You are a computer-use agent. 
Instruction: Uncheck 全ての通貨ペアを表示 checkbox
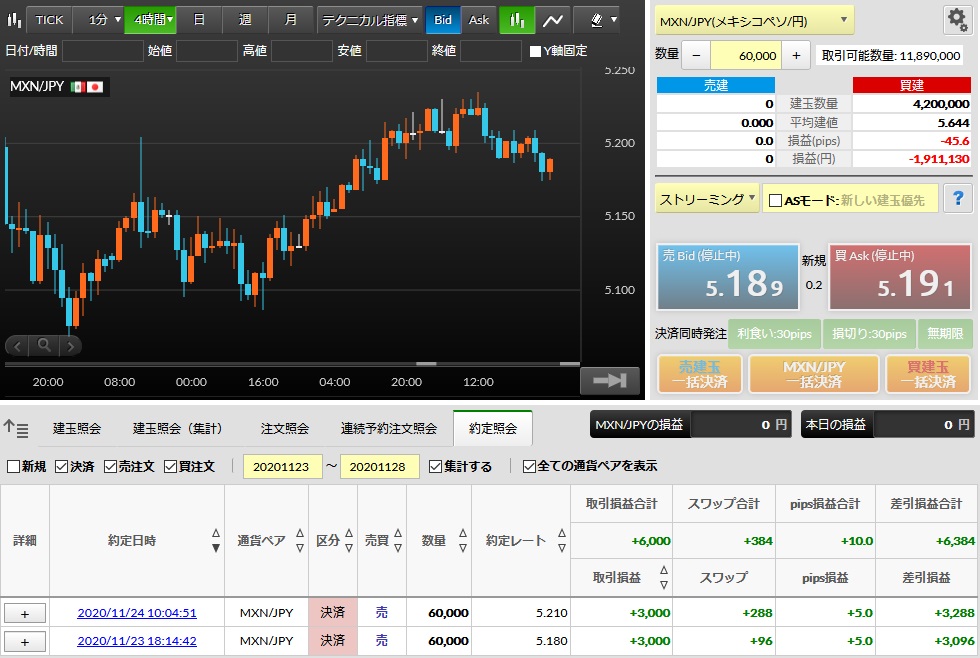pyautogui.click(x=529, y=466)
